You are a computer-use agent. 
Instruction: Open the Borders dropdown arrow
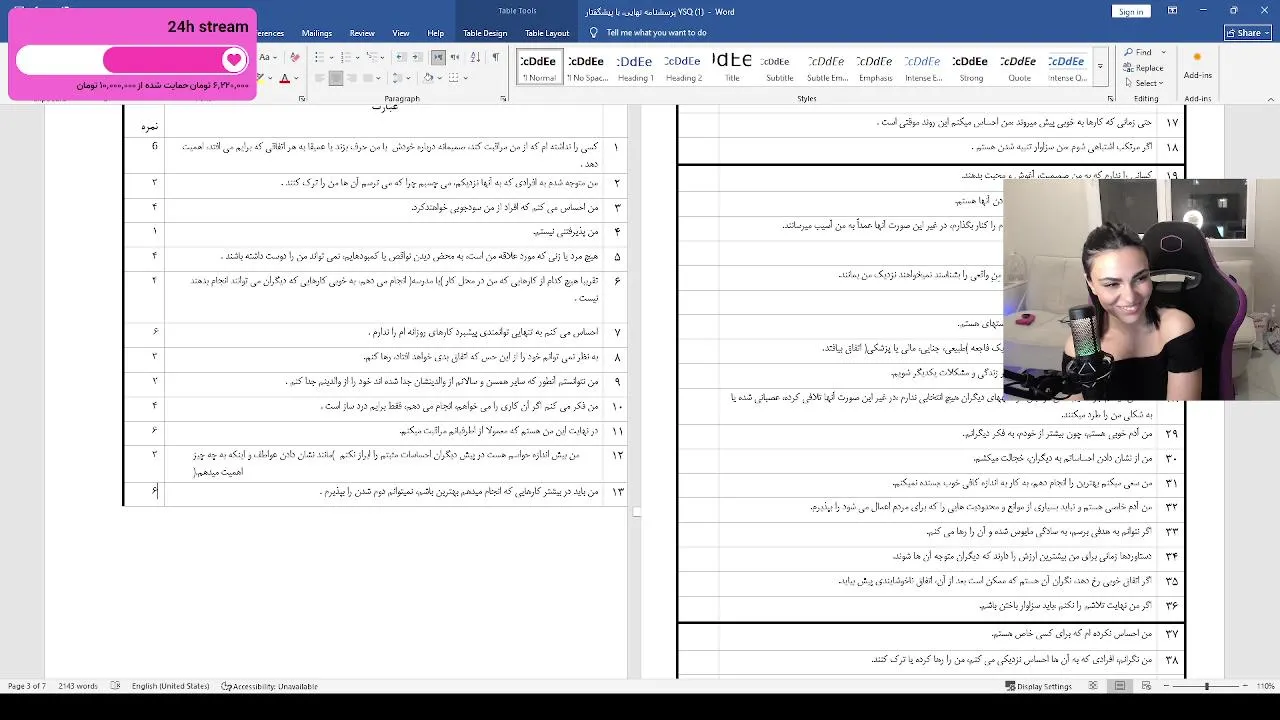(x=466, y=78)
